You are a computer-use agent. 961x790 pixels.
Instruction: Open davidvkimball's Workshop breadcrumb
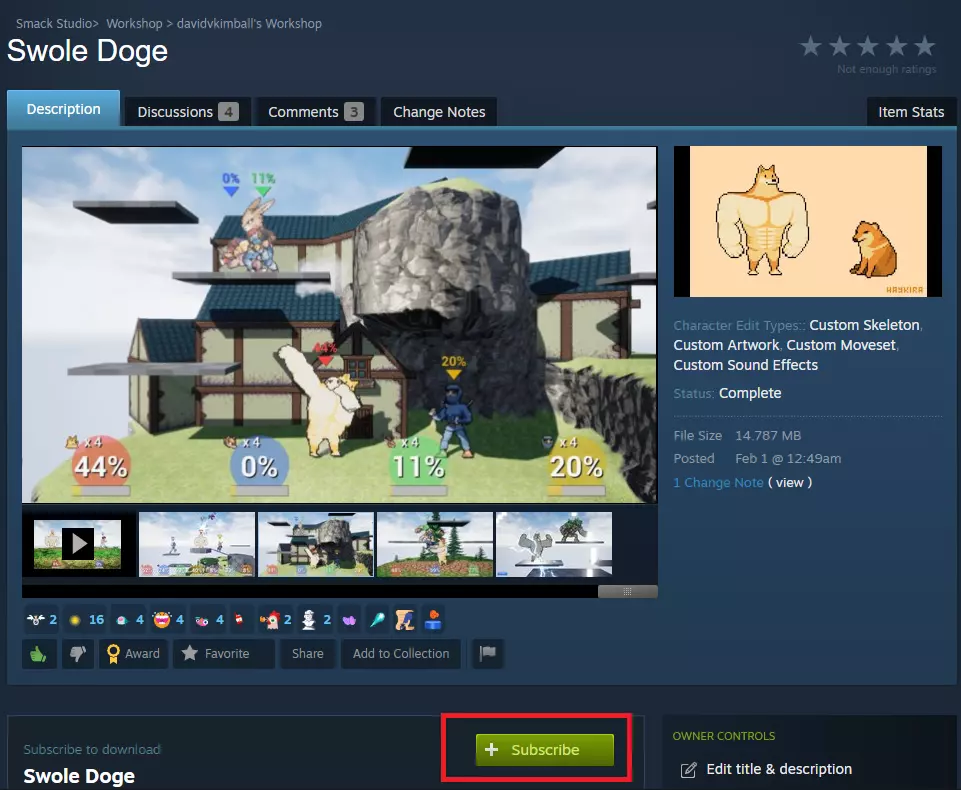coord(249,23)
